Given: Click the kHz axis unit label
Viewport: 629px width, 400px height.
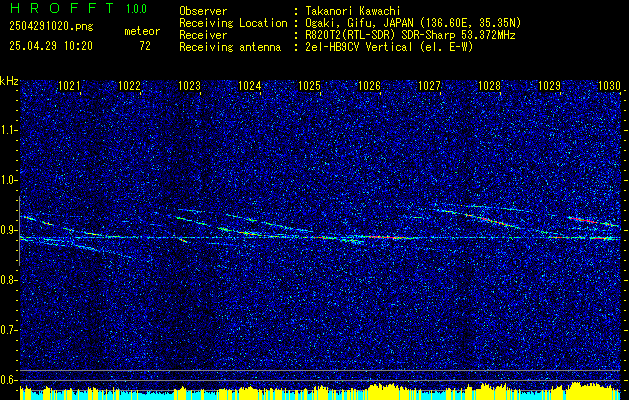Looking at the screenshot, I should (9, 81).
